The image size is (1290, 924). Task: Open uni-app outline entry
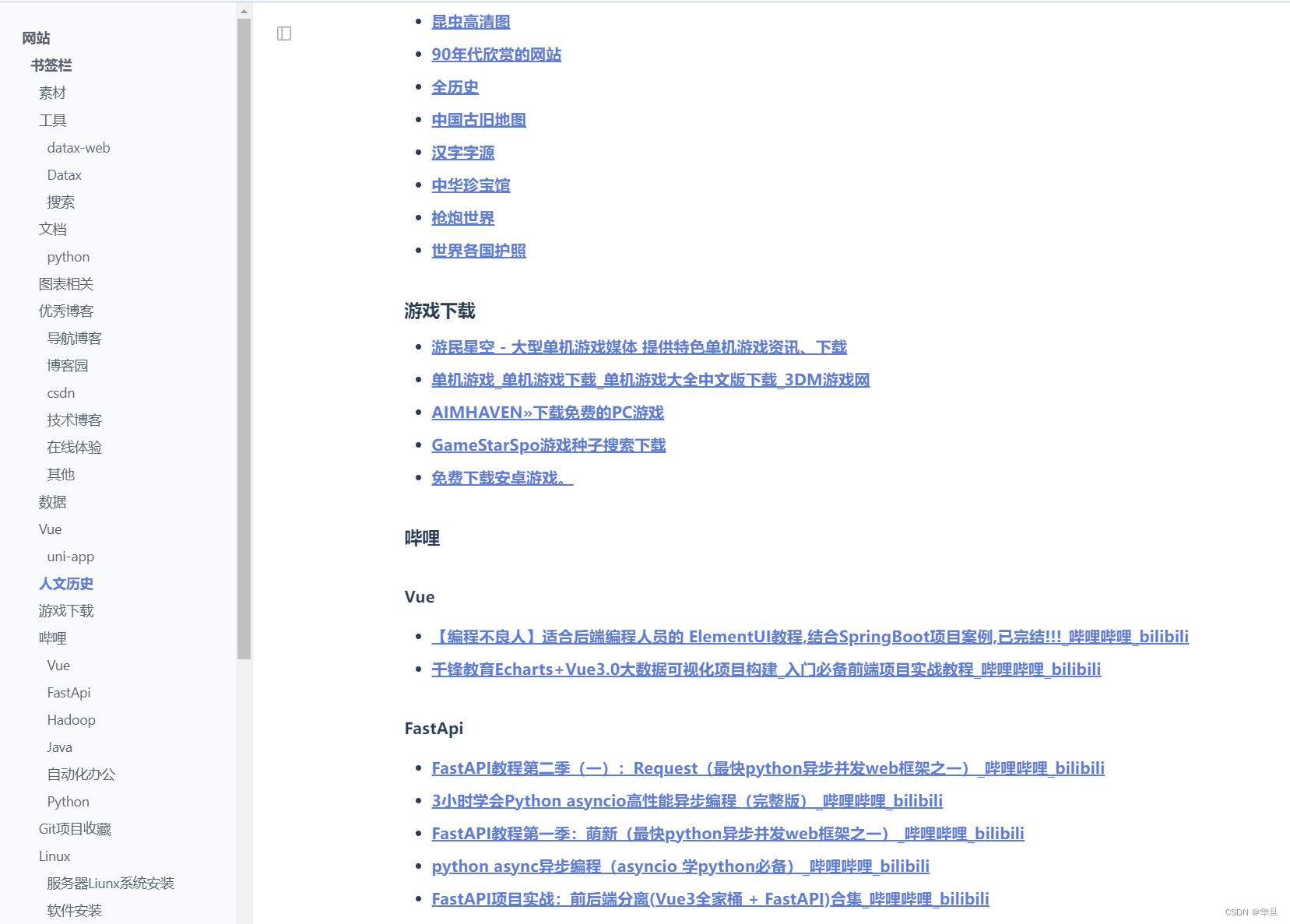[x=71, y=556]
